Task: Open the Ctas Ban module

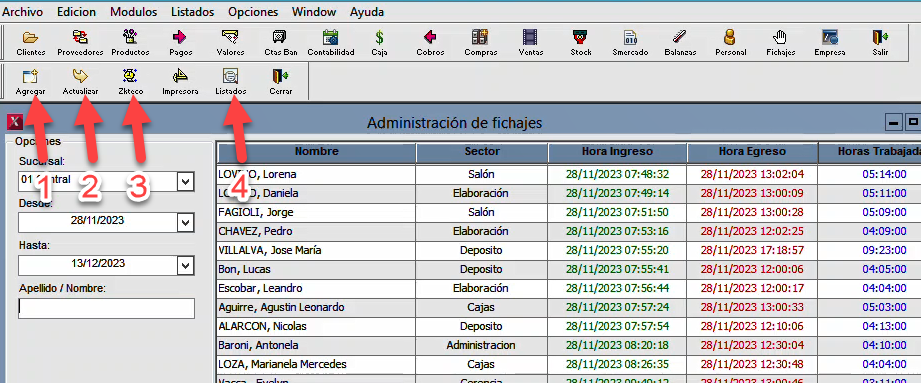Action: coord(280,43)
